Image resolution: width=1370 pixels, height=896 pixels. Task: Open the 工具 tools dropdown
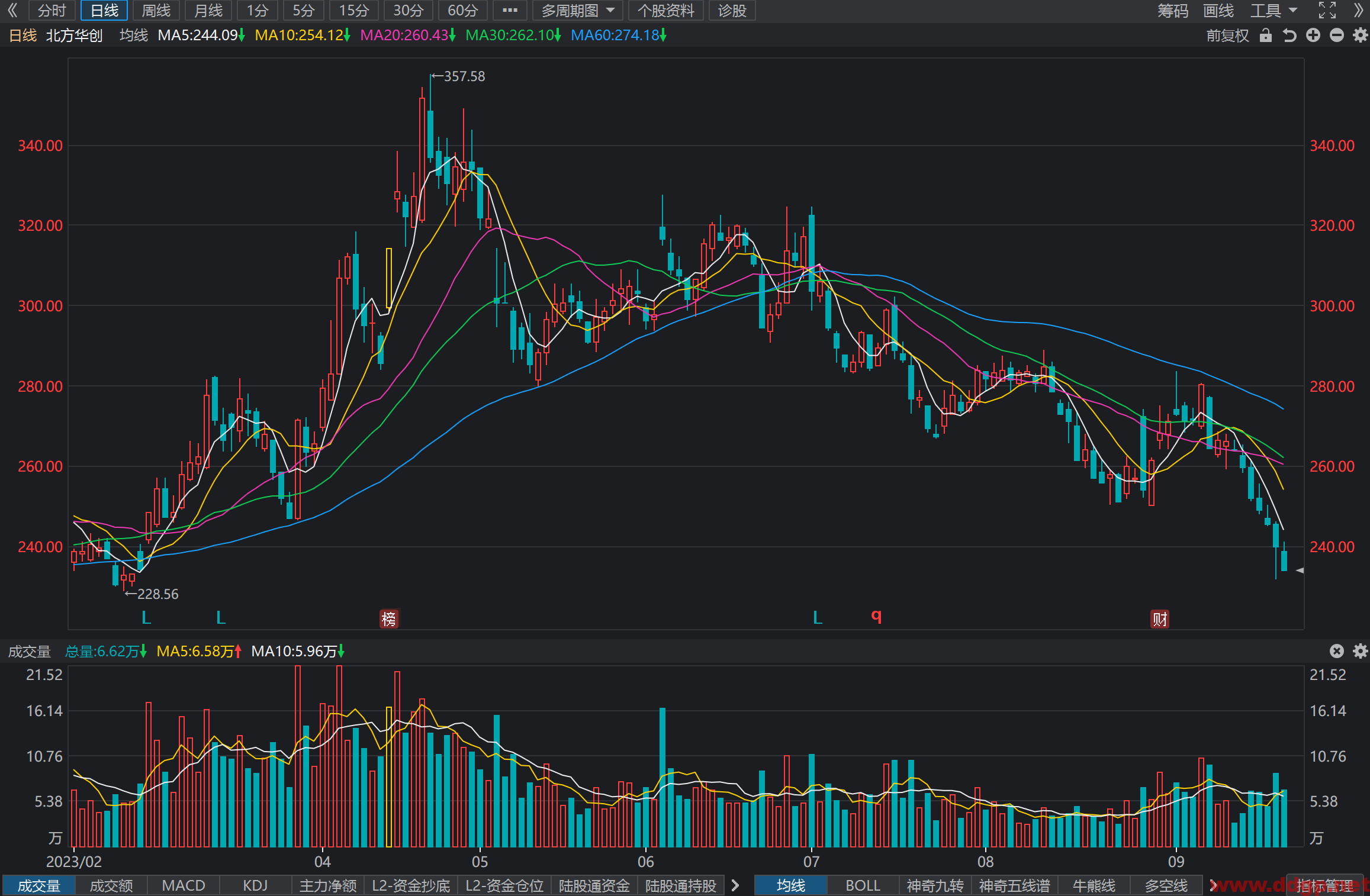(x=1273, y=10)
